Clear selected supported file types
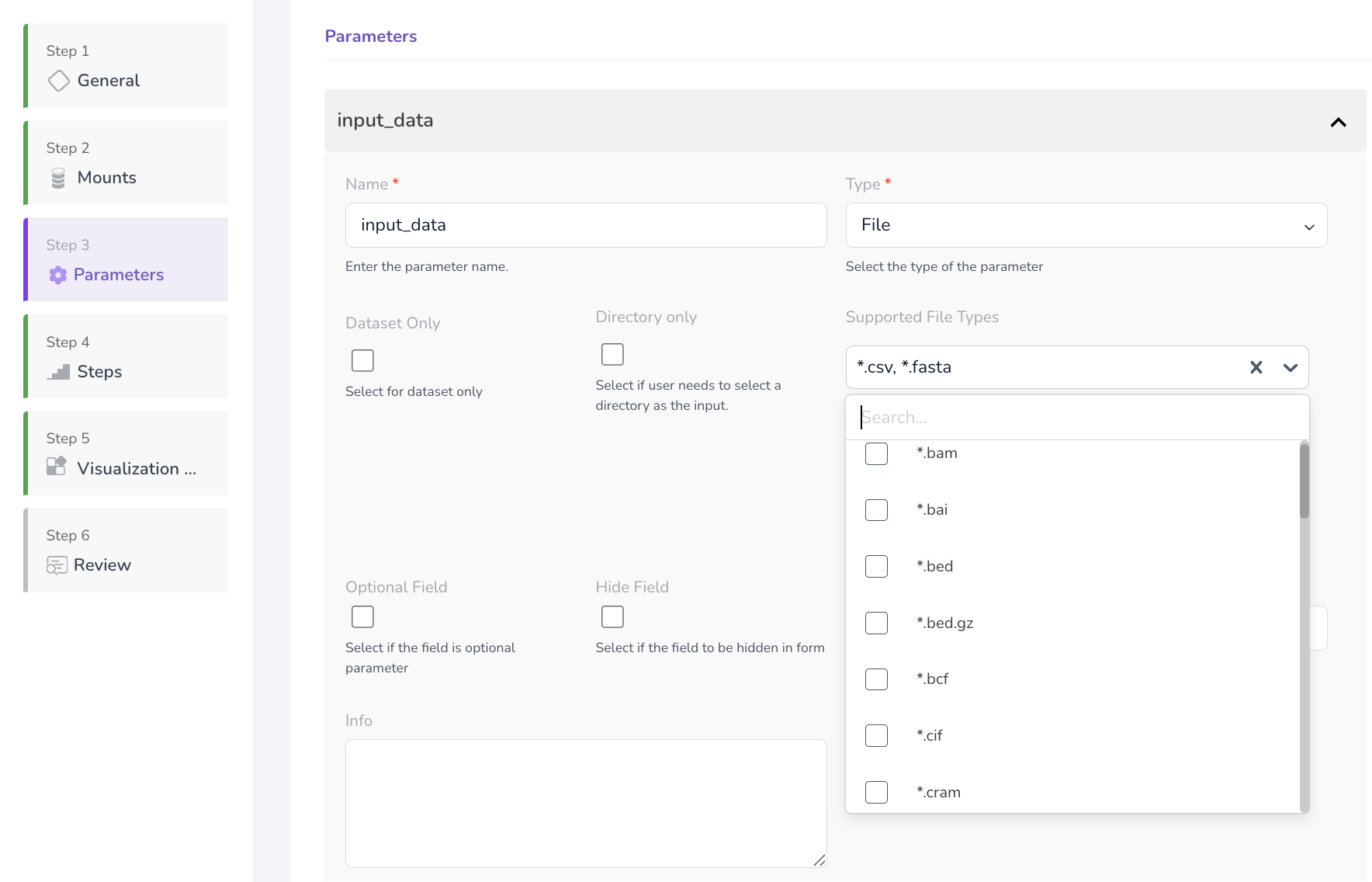Image resolution: width=1372 pixels, height=882 pixels. [x=1256, y=367]
